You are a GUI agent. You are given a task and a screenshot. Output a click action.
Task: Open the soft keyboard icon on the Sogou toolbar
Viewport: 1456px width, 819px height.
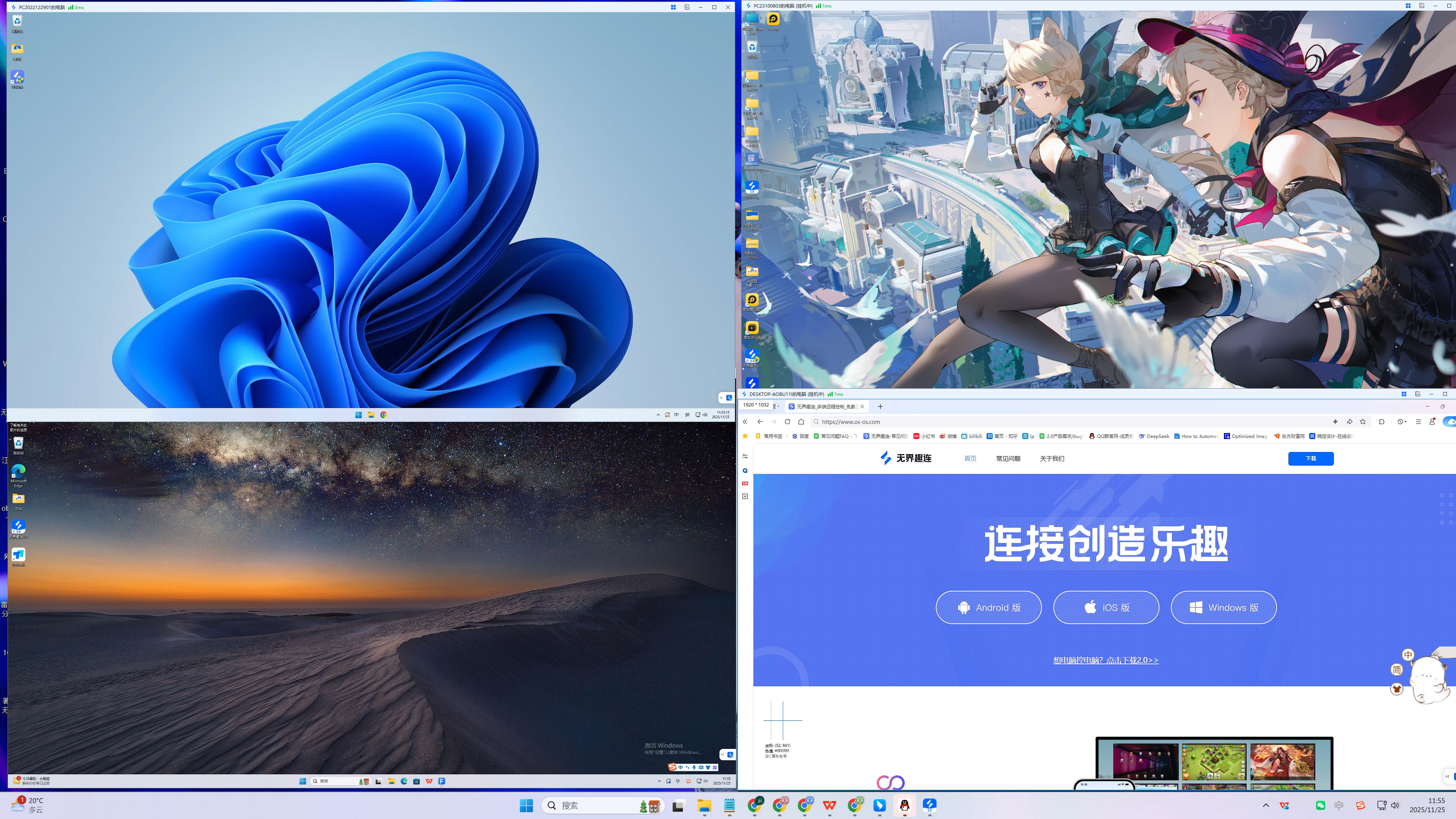tap(701, 767)
